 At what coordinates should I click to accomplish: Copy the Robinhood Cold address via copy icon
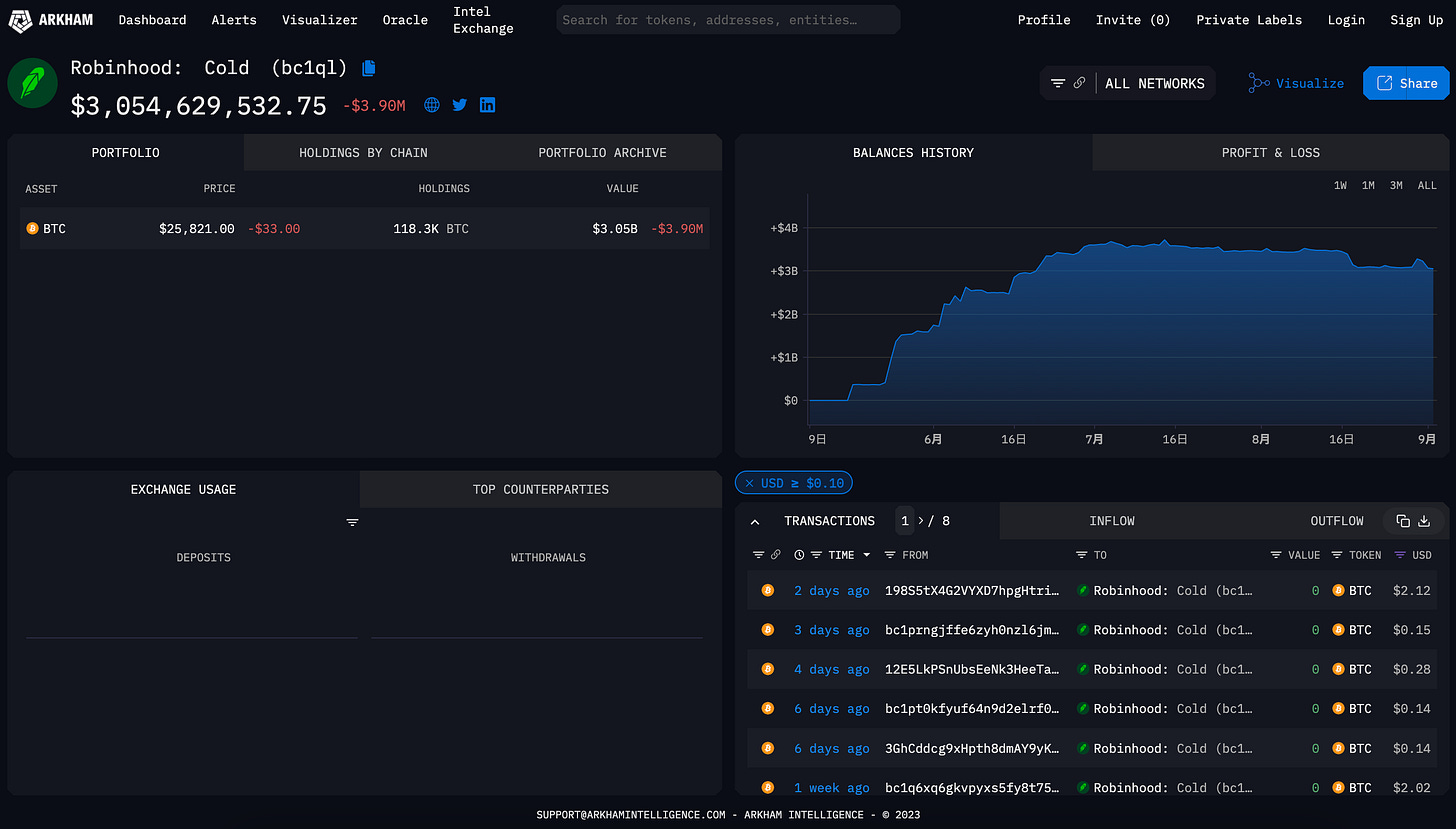click(x=369, y=68)
